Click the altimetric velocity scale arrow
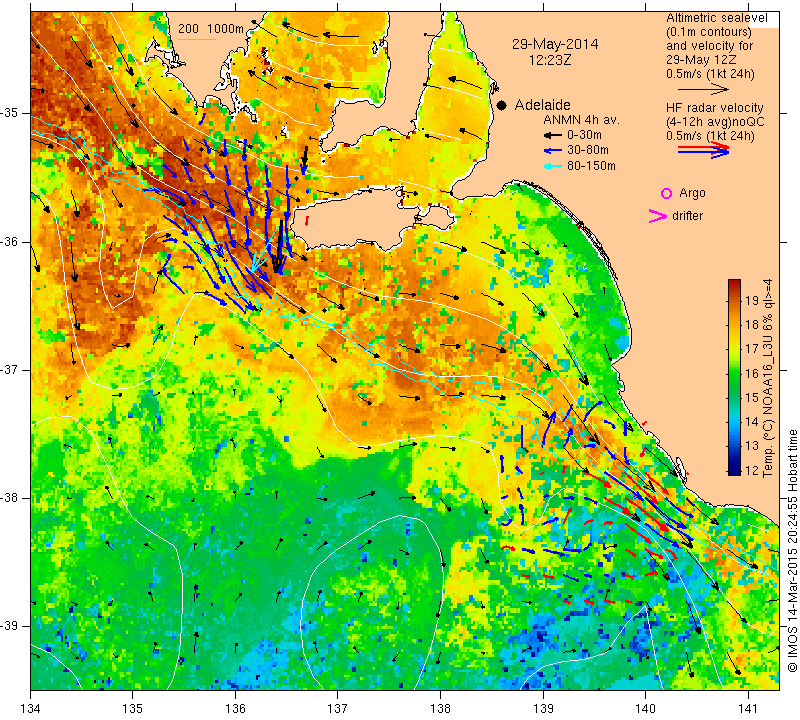The width and height of the screenshot is (800, 720). (x=703, y=90)
